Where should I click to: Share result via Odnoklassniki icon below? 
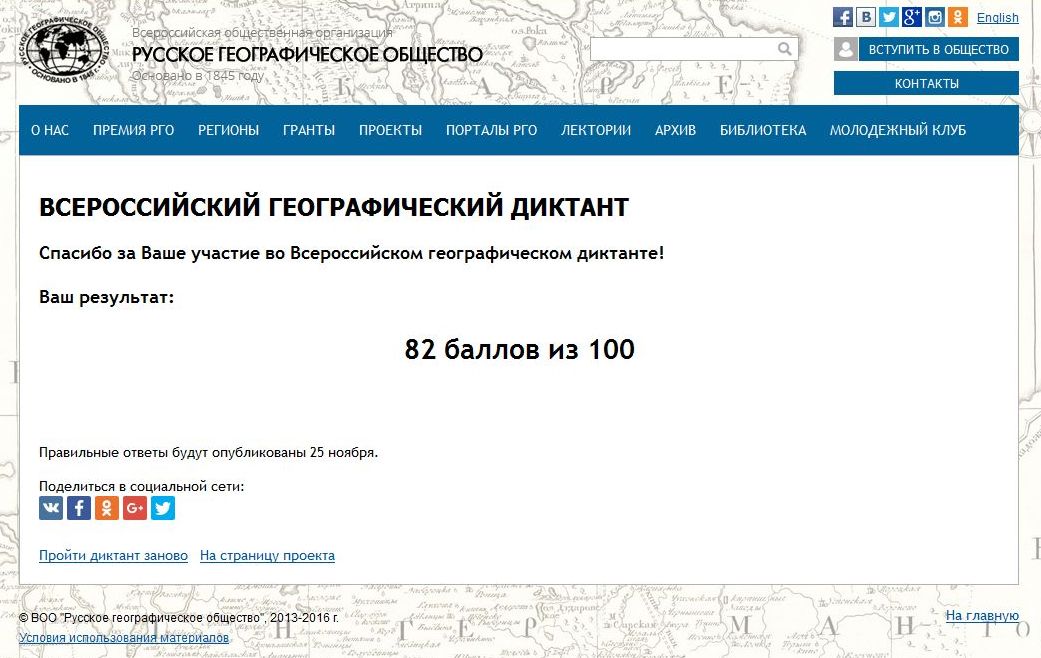107,508
